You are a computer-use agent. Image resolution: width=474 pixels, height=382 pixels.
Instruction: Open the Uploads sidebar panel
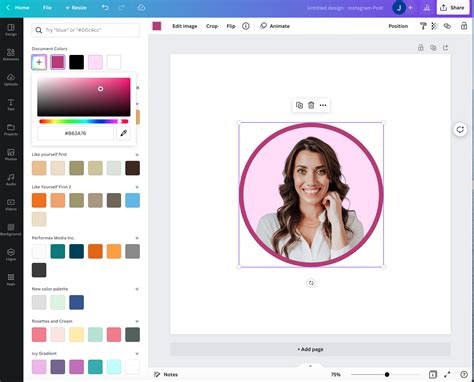tap(11, 80)
